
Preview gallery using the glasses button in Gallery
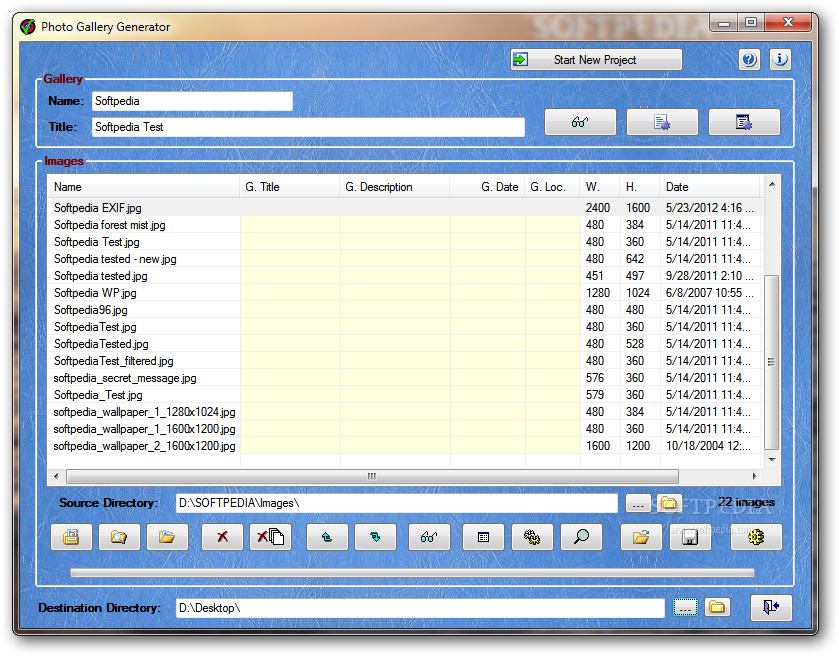click(580, 122)
